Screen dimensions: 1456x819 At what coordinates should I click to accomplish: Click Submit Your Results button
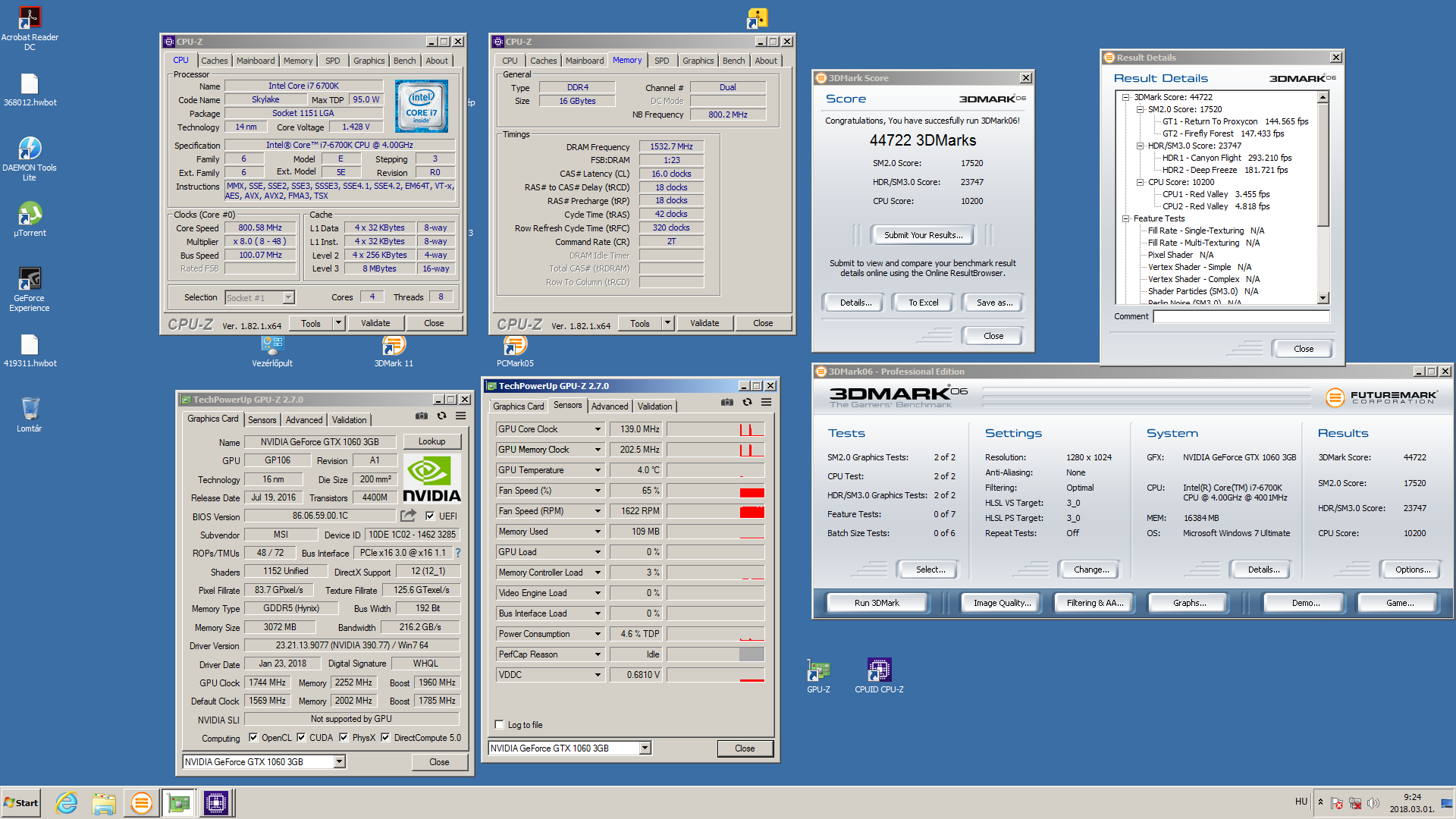tap(923, 235)
